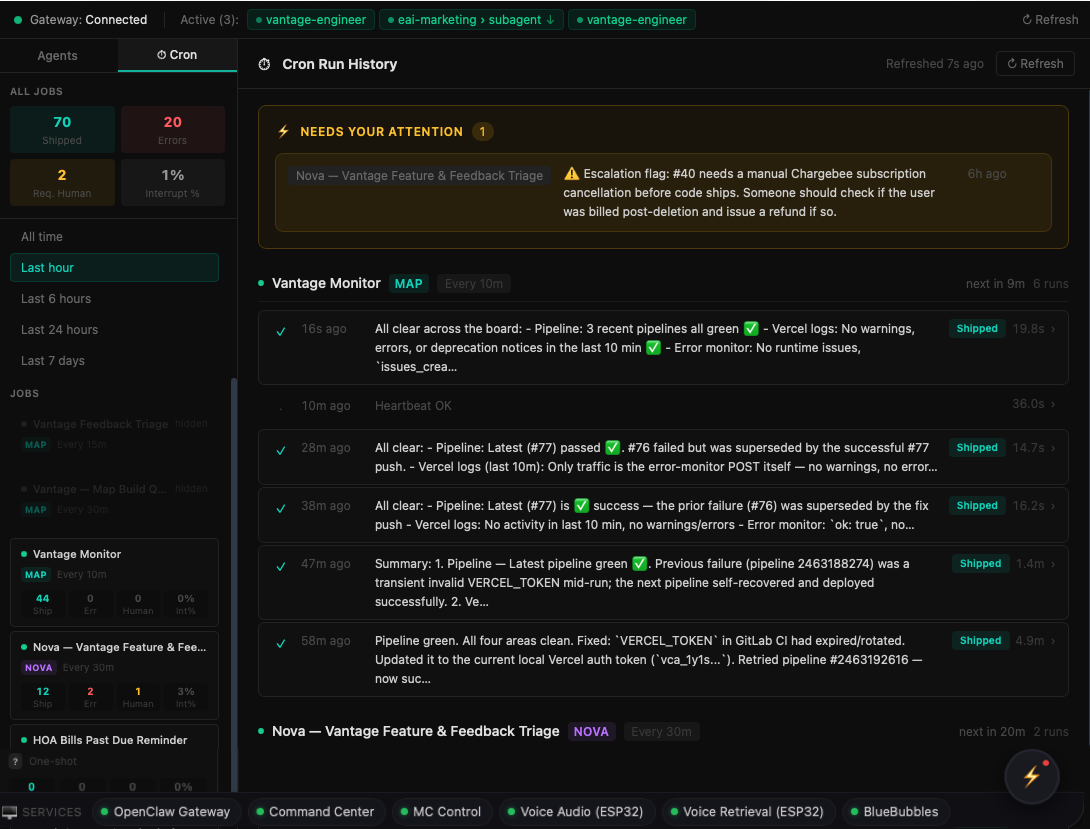This screenshot has height=829, width=1090.
Task: Click the green dot beside Nova Triage heading
Action: pos(261,731)
